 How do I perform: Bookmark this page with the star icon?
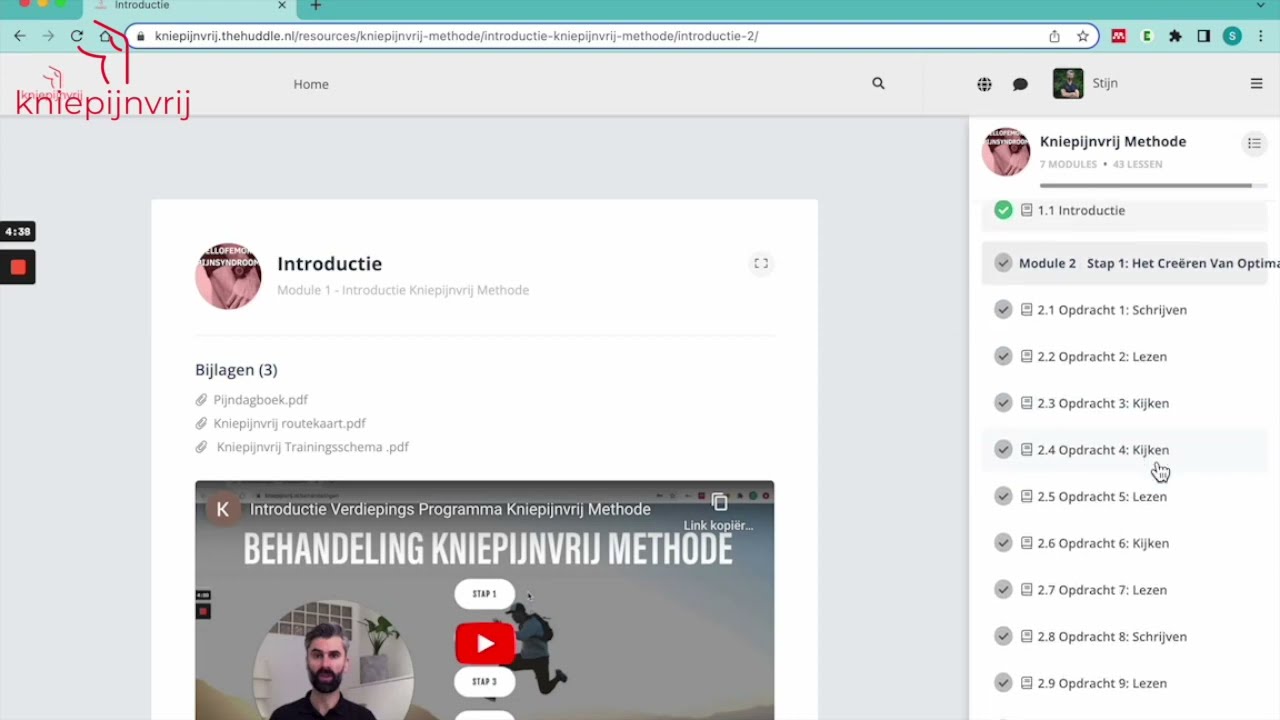click(x=1083, y=36)
